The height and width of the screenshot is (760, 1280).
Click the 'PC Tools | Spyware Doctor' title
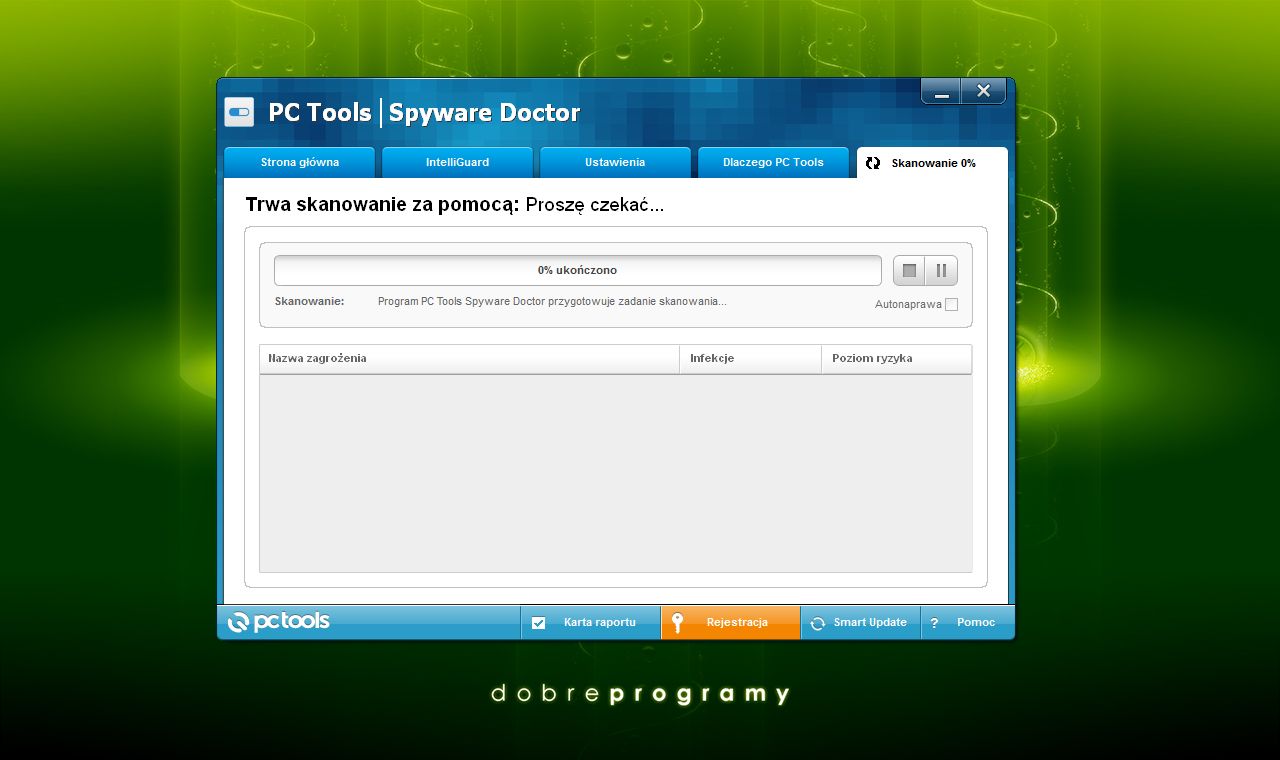(424, 113)
